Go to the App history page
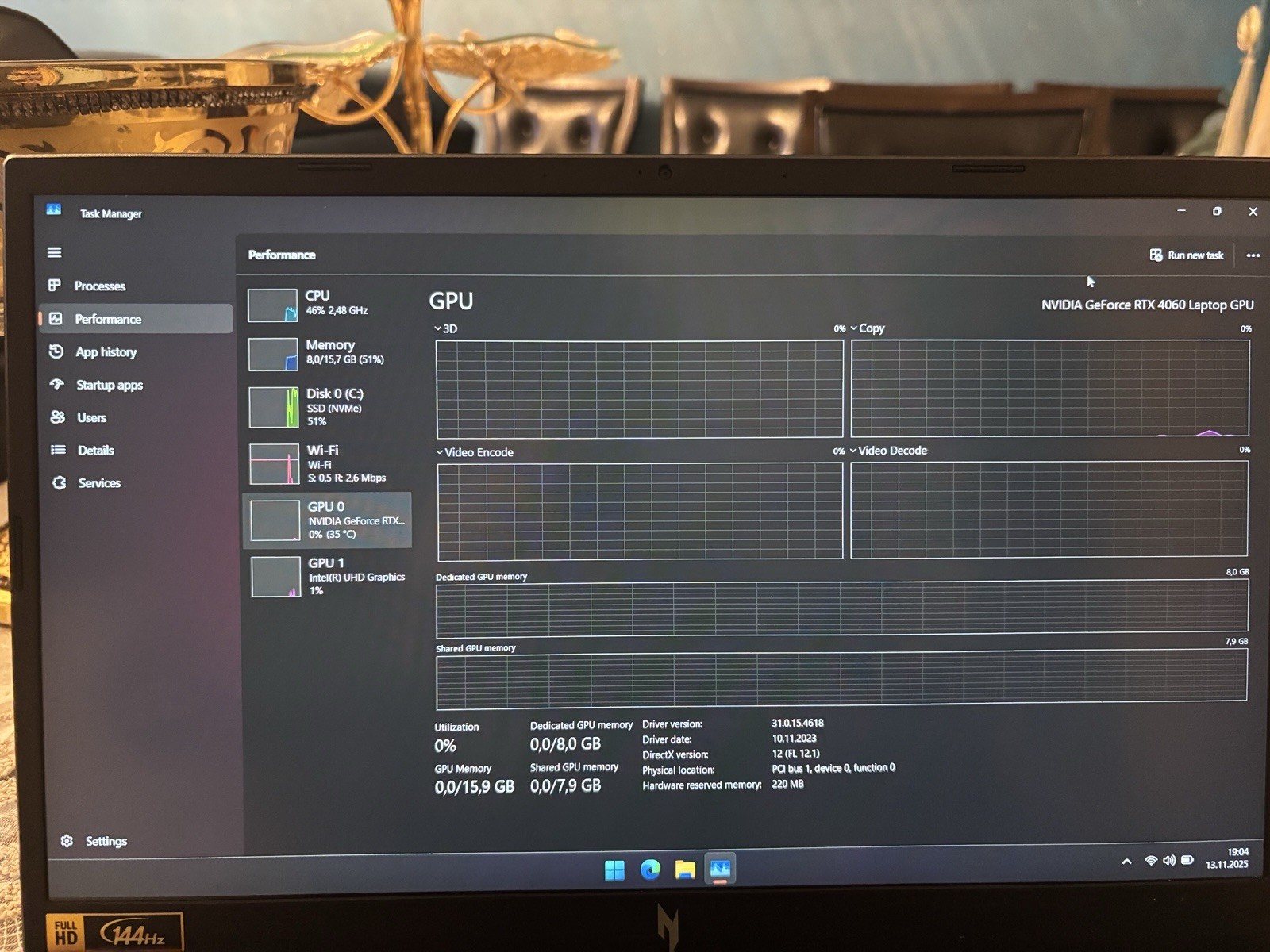1270x952 pixels. [137, 351]
